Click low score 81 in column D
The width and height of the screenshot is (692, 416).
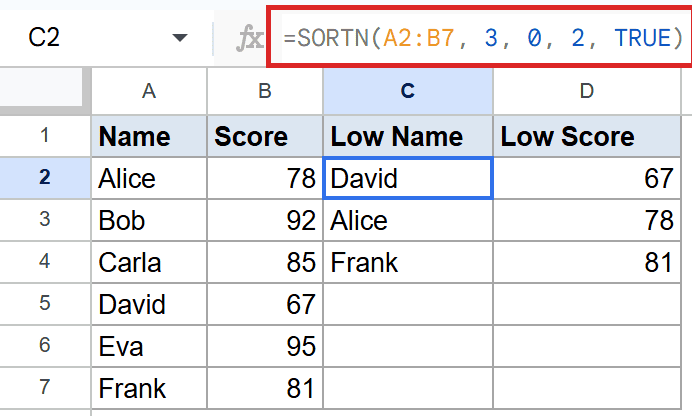(x=587, y=262)
